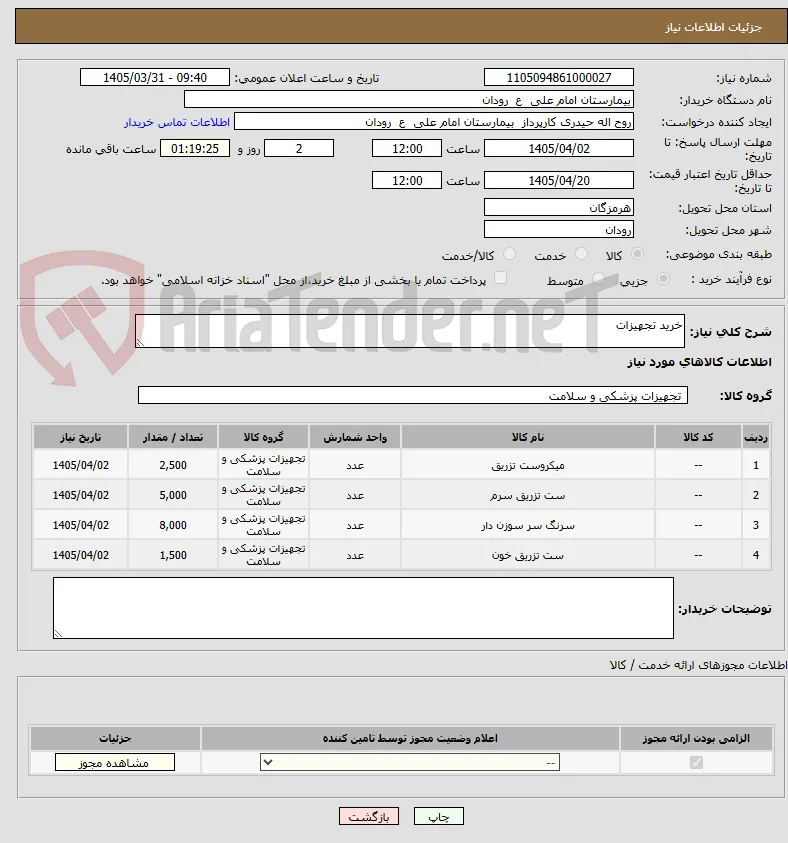Click the چاپ print button
This screenshot has height=843, width=788.
[x=439, y=816]
